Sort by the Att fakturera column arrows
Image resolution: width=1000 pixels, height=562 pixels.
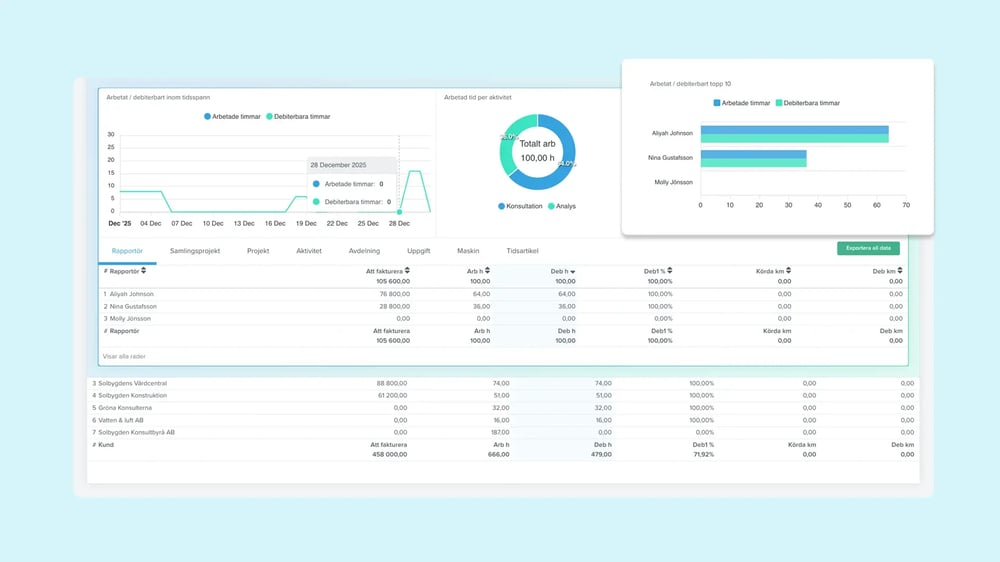[407, 271]
